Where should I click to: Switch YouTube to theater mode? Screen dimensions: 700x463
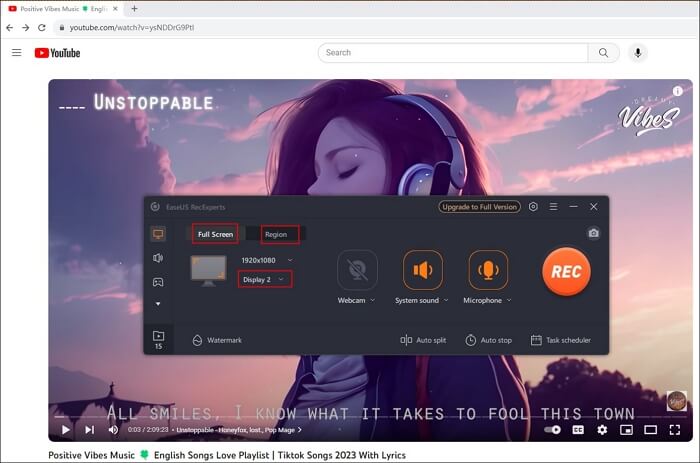tap(650, 430)
